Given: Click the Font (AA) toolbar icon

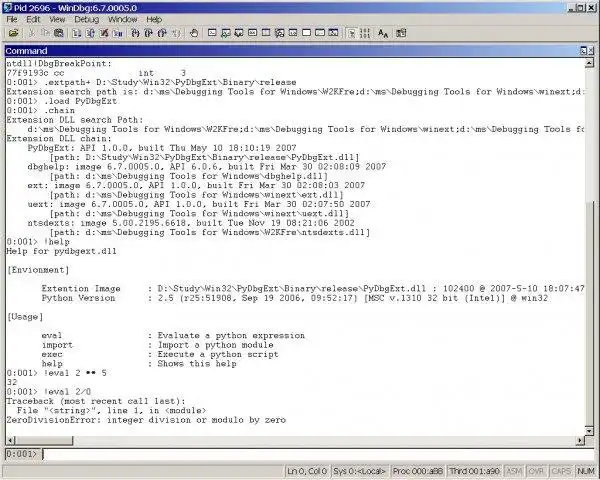Looking at the screenshot, I should (x=383, y=33).
